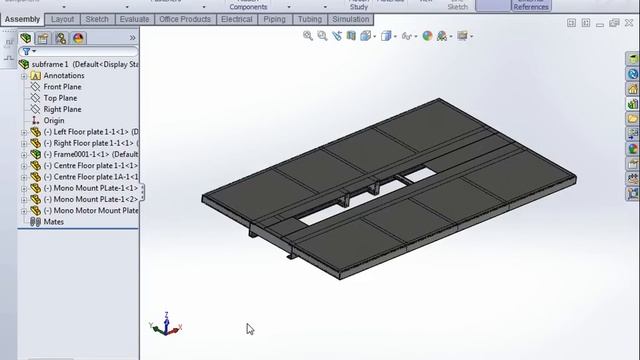
Task: Expand Frame0001-1<1> component
Action: 24,155
